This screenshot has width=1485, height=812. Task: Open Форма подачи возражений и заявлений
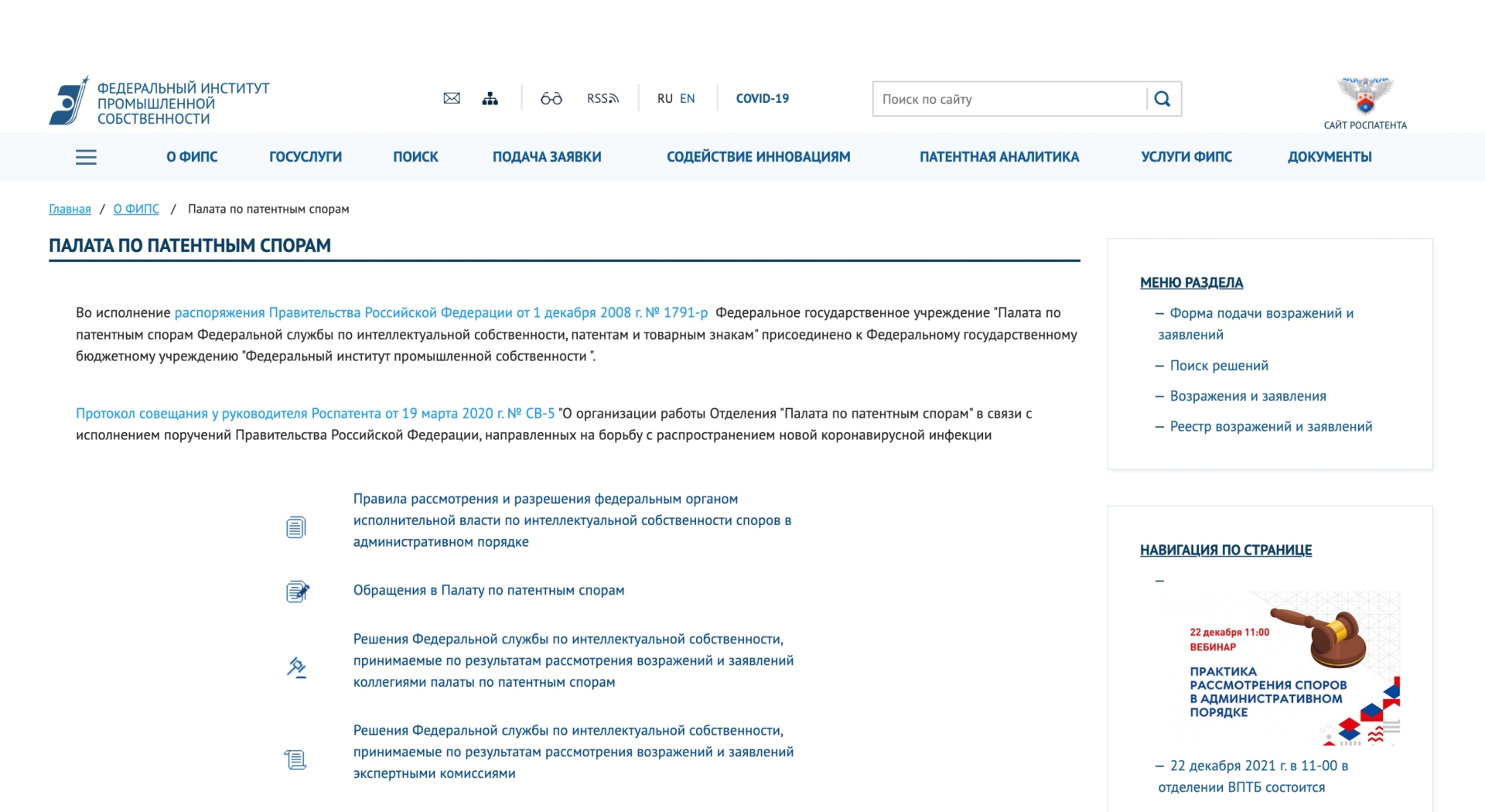(1255, 324)
